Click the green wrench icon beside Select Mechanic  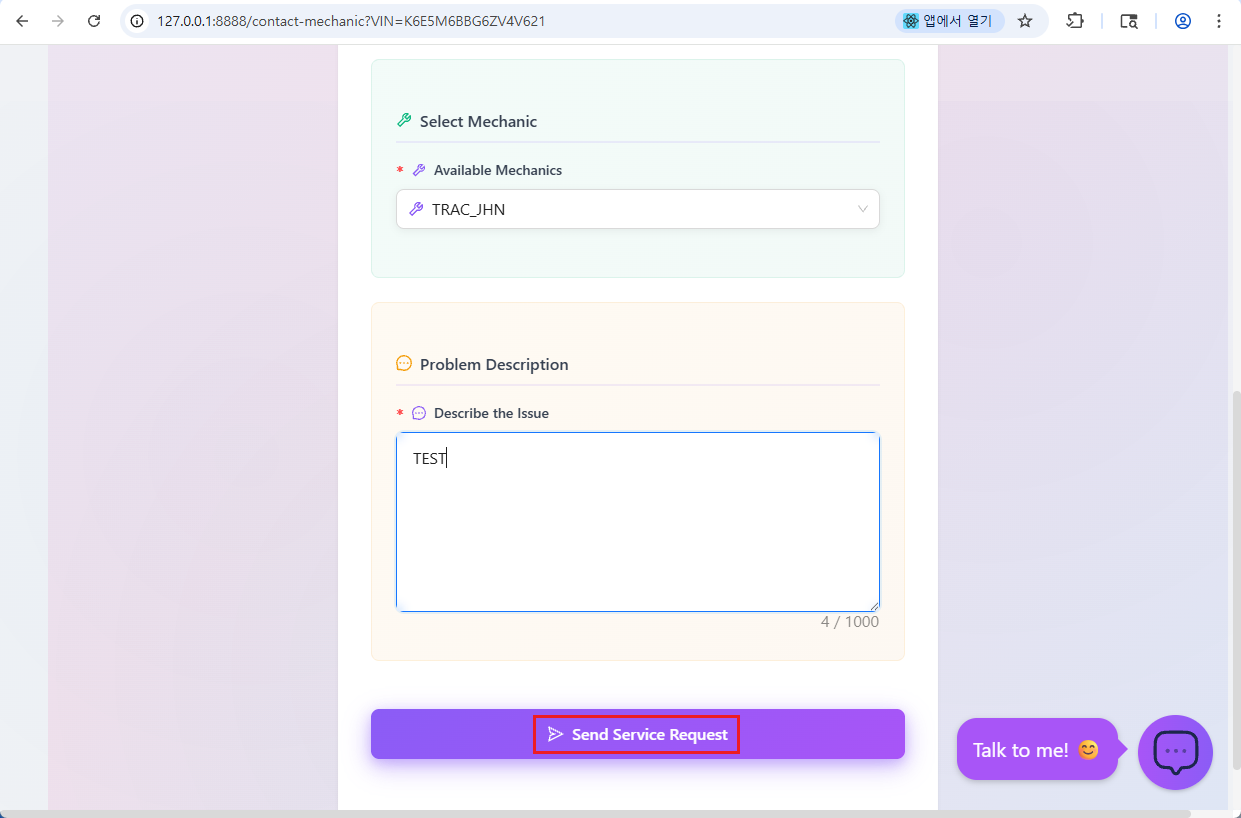pos(404,121)
